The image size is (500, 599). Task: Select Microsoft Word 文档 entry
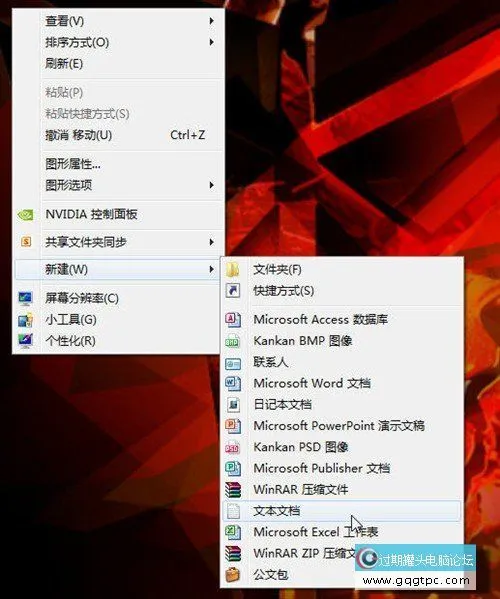(x=342, y=383)
